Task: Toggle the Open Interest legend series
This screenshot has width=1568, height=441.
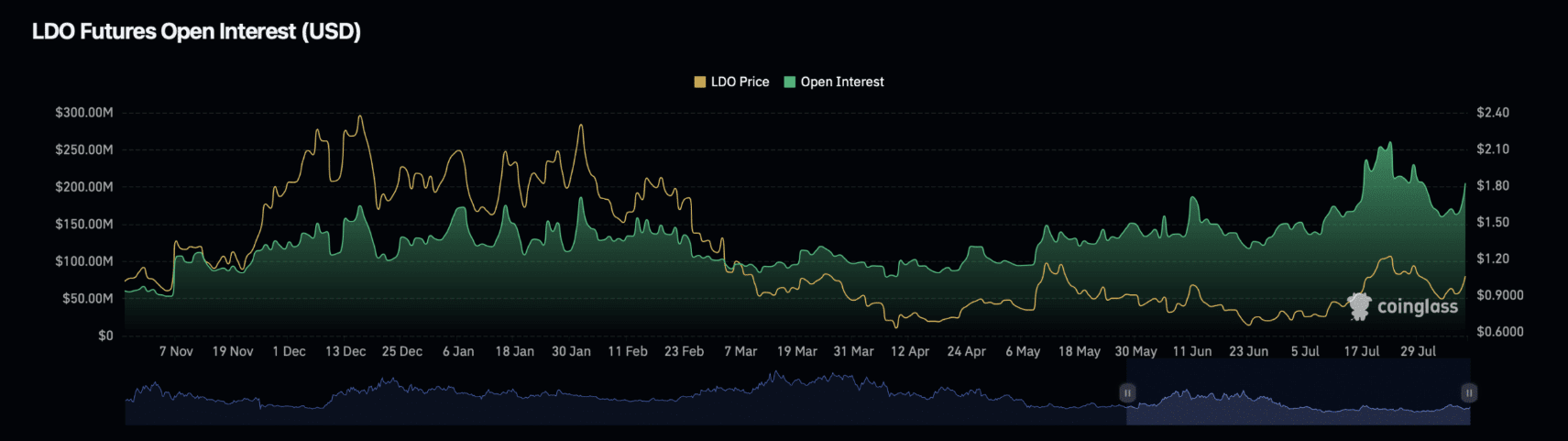Action: (x=834, y=82)
